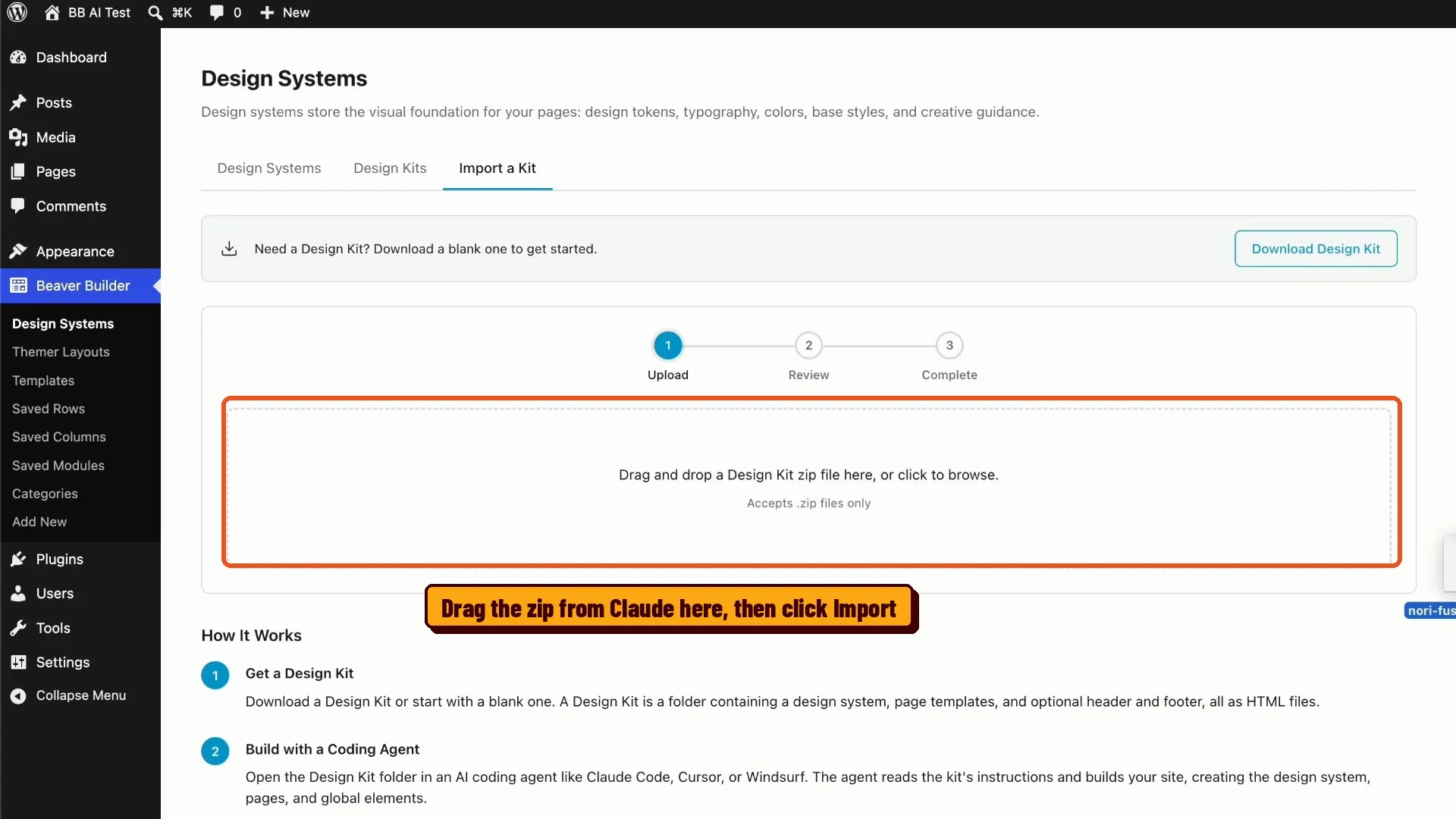The image size is (1456, 819).
Task: Switch to the Design Systems tab
Action: (269, 168)
